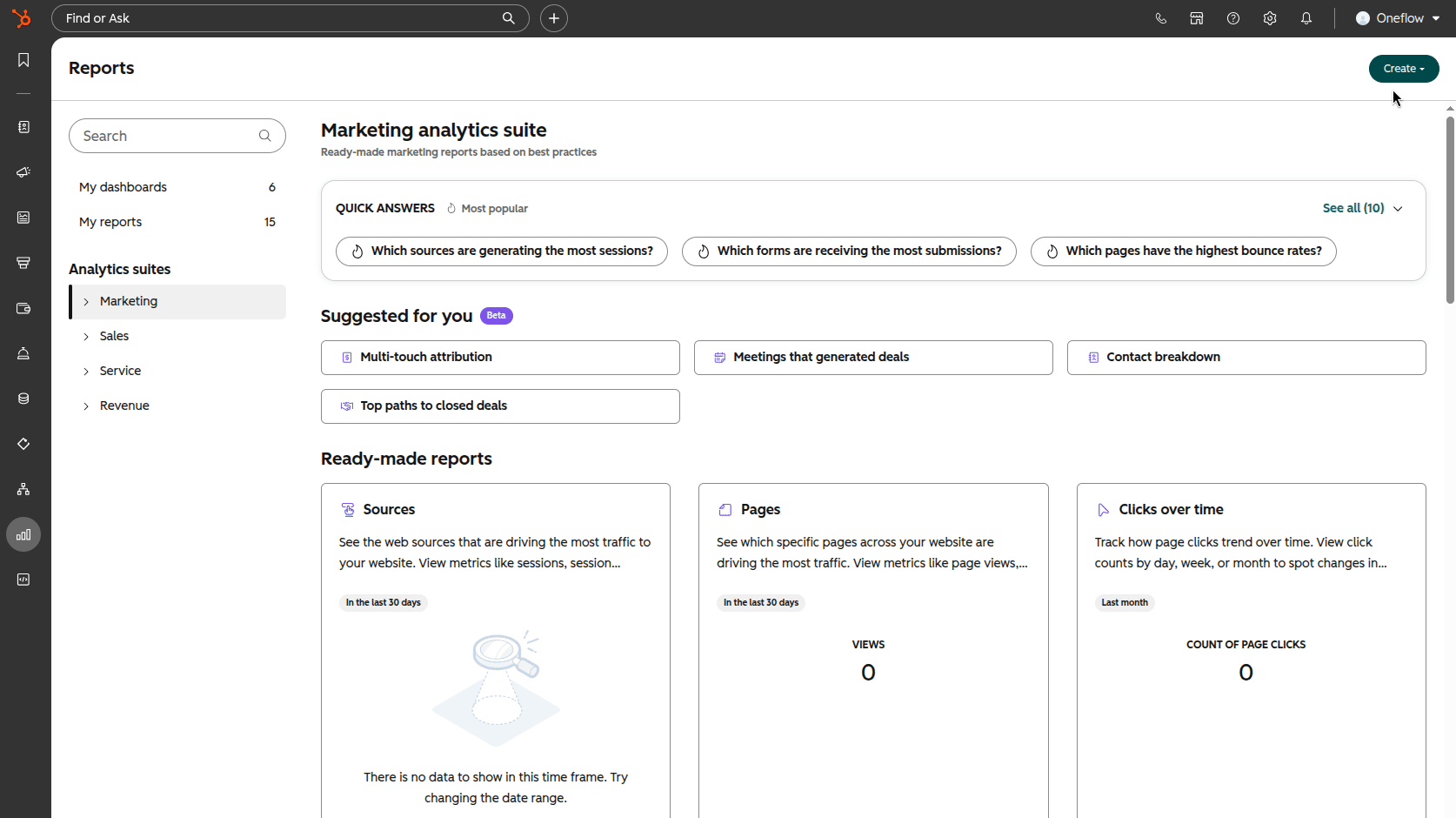
Task: Click the Pages report card icon
Action: pyautogui.click(x=725, y=510)
